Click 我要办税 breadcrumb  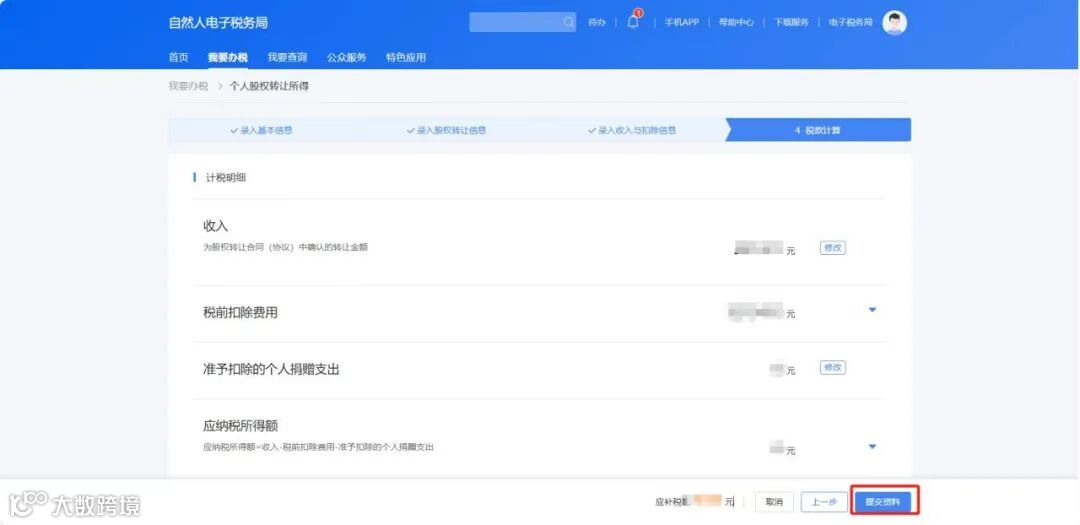tap(188, 86)
